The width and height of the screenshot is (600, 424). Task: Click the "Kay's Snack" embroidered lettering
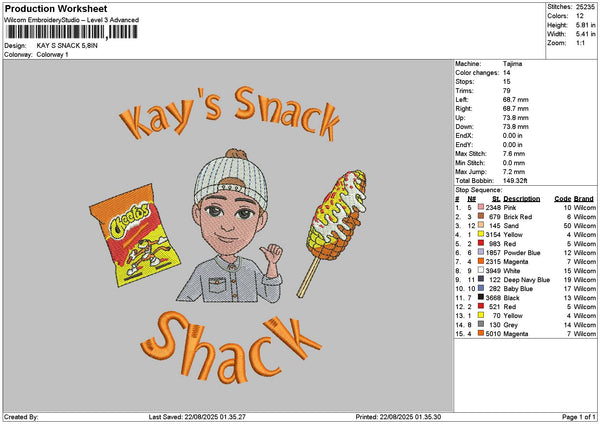[x=229, y=114]
